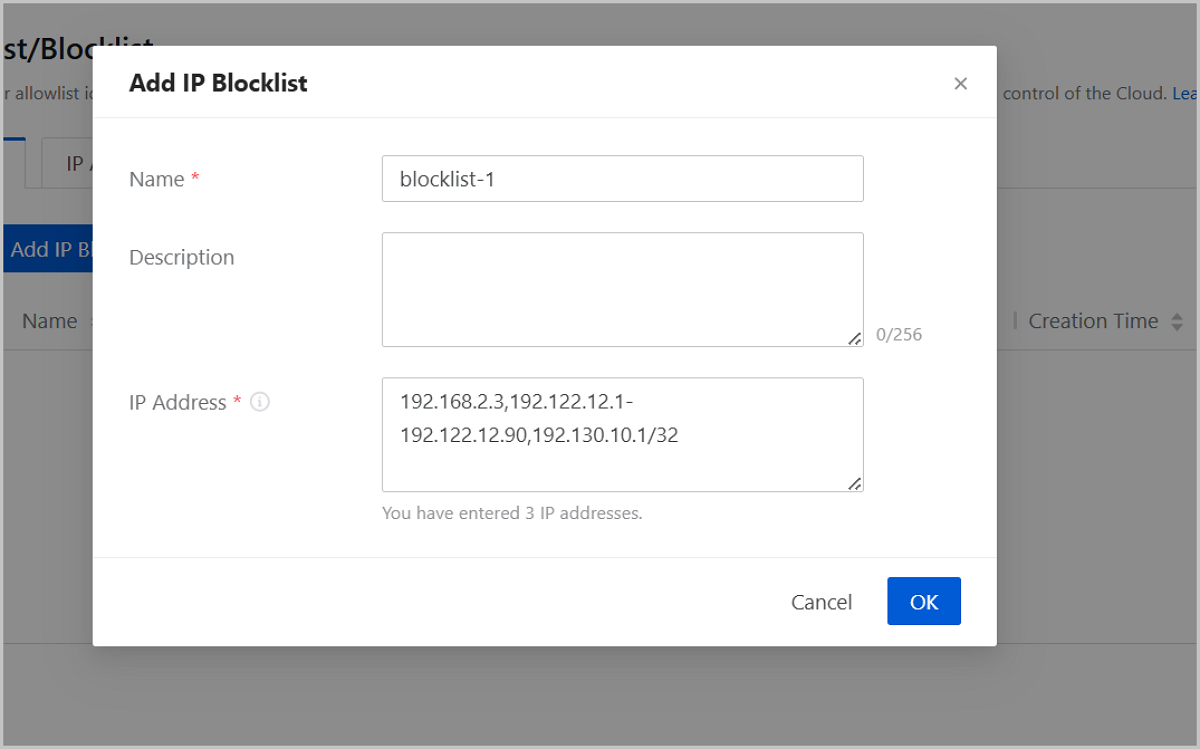Click the Name input field
Viewport: 1200px width, 749px height.
click(x=622, y=179)
